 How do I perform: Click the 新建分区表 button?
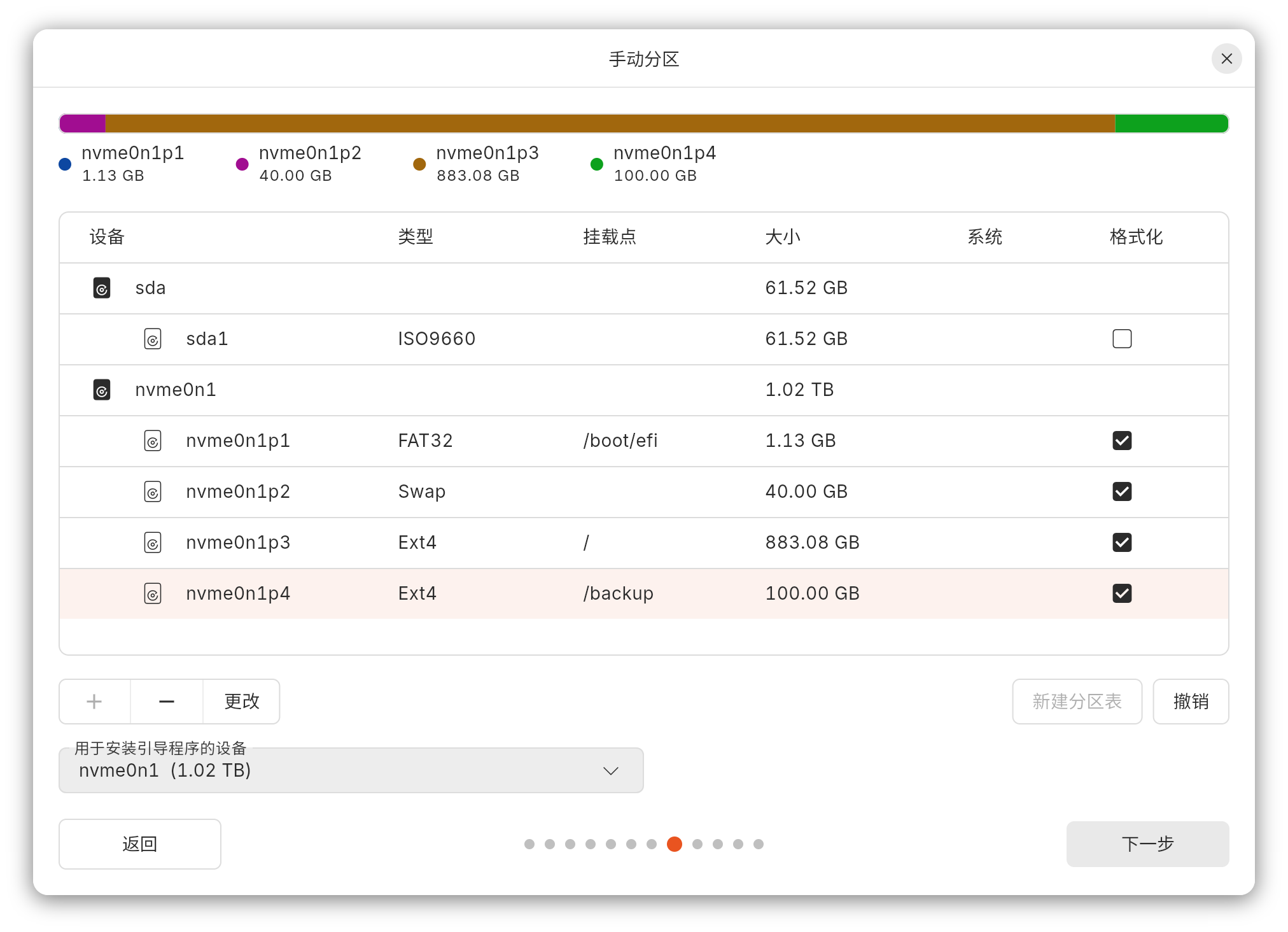coord(1077,702)
